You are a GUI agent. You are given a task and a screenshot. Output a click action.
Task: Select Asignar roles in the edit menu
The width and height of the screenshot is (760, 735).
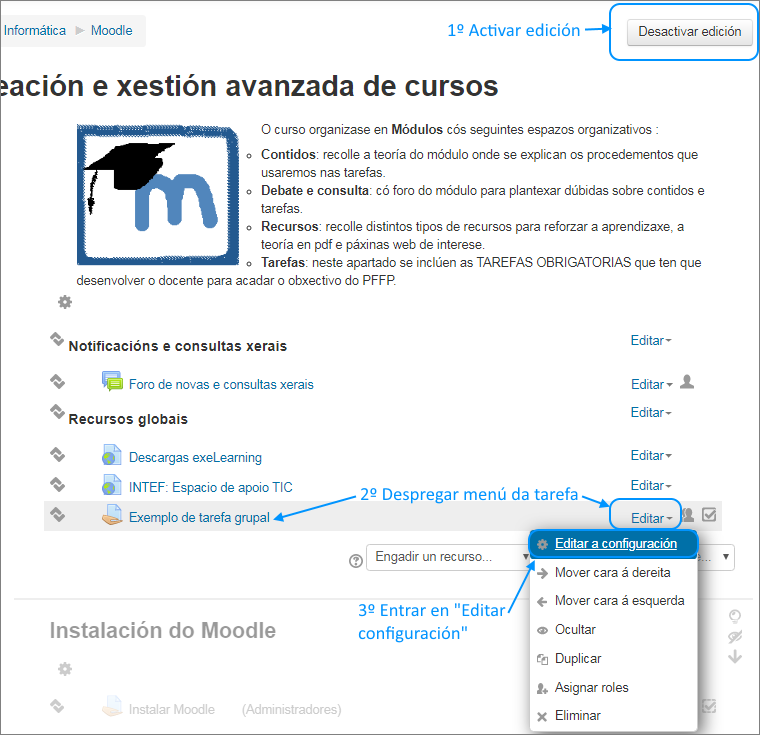coord(613,687)
